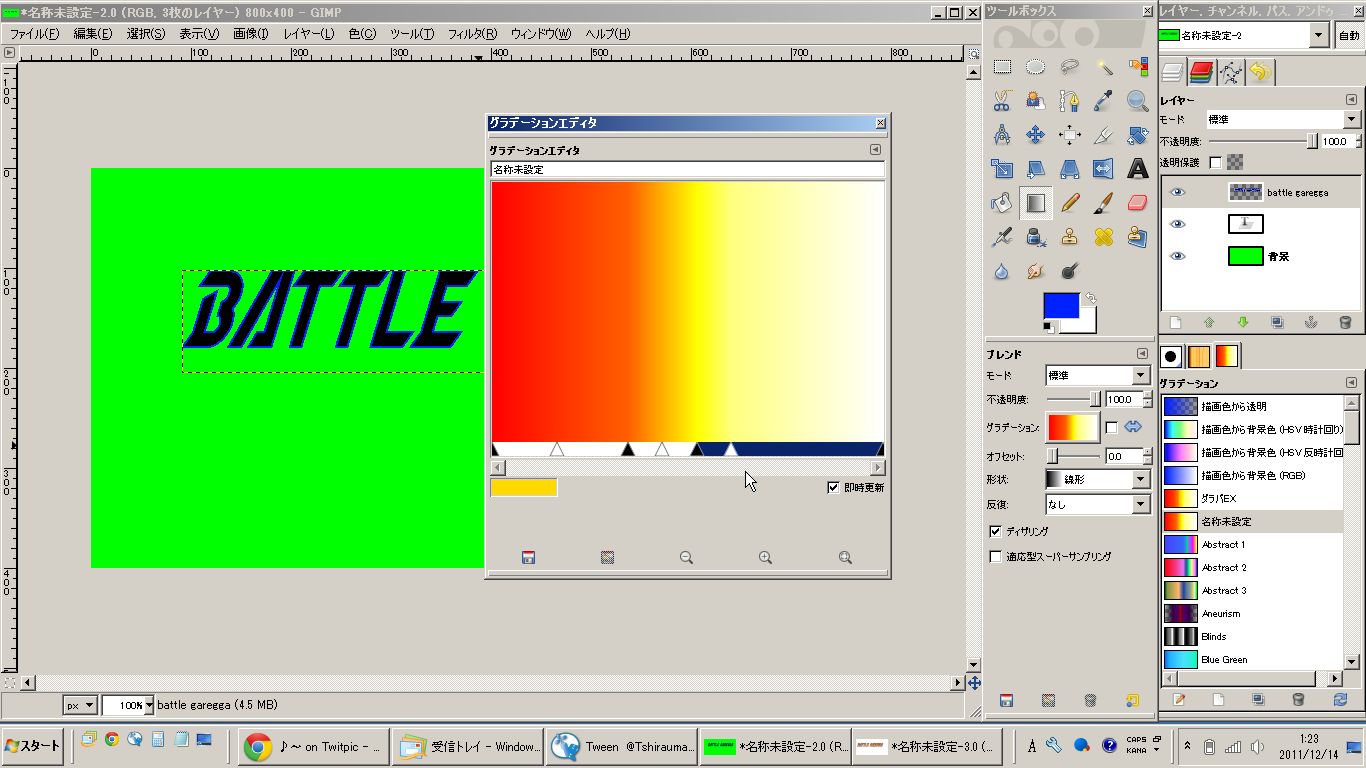Click the gradient name field 名称未設定
1366x768 pixels.
tap(687, 169)
